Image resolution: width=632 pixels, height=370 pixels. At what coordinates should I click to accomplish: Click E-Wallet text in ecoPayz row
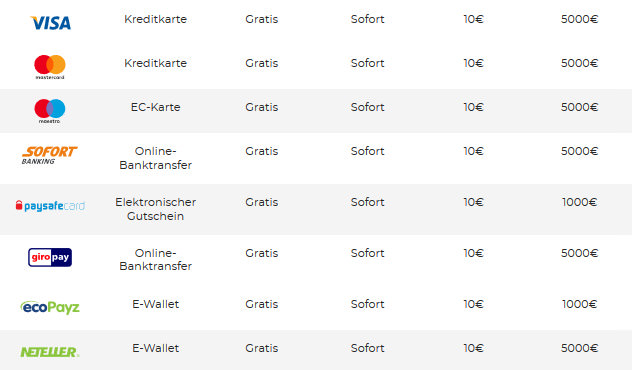(156, 304)
